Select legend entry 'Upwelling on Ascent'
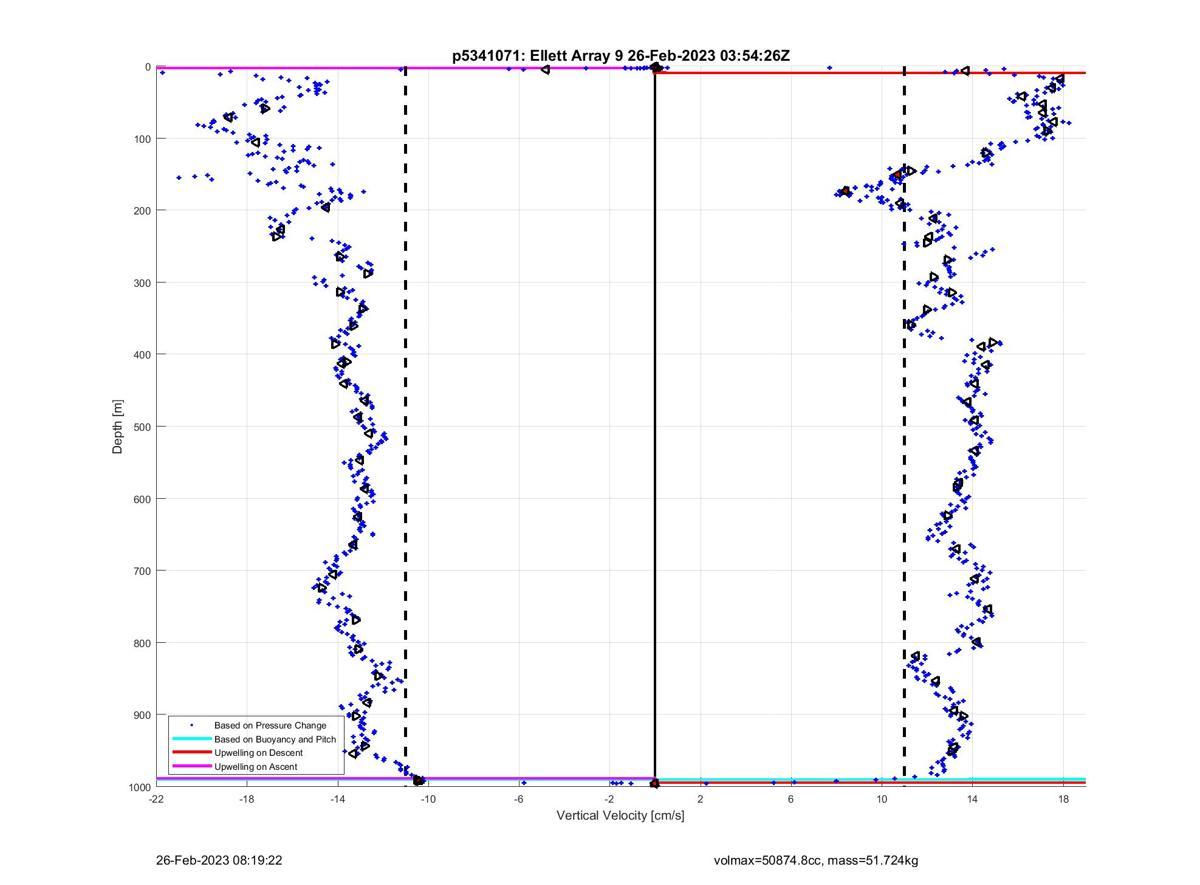The width and height of the screenshot is (1200, 885). (255, 767)
